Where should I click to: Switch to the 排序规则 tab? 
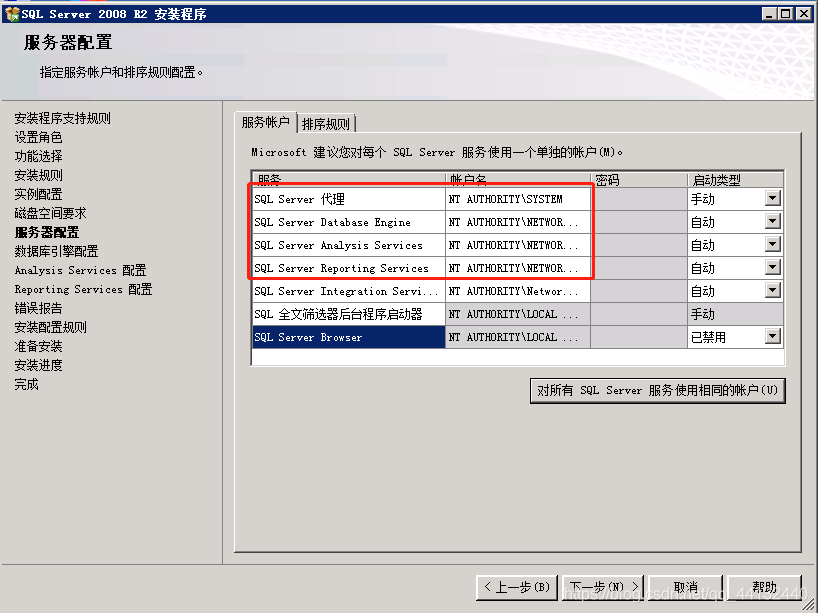326,124
